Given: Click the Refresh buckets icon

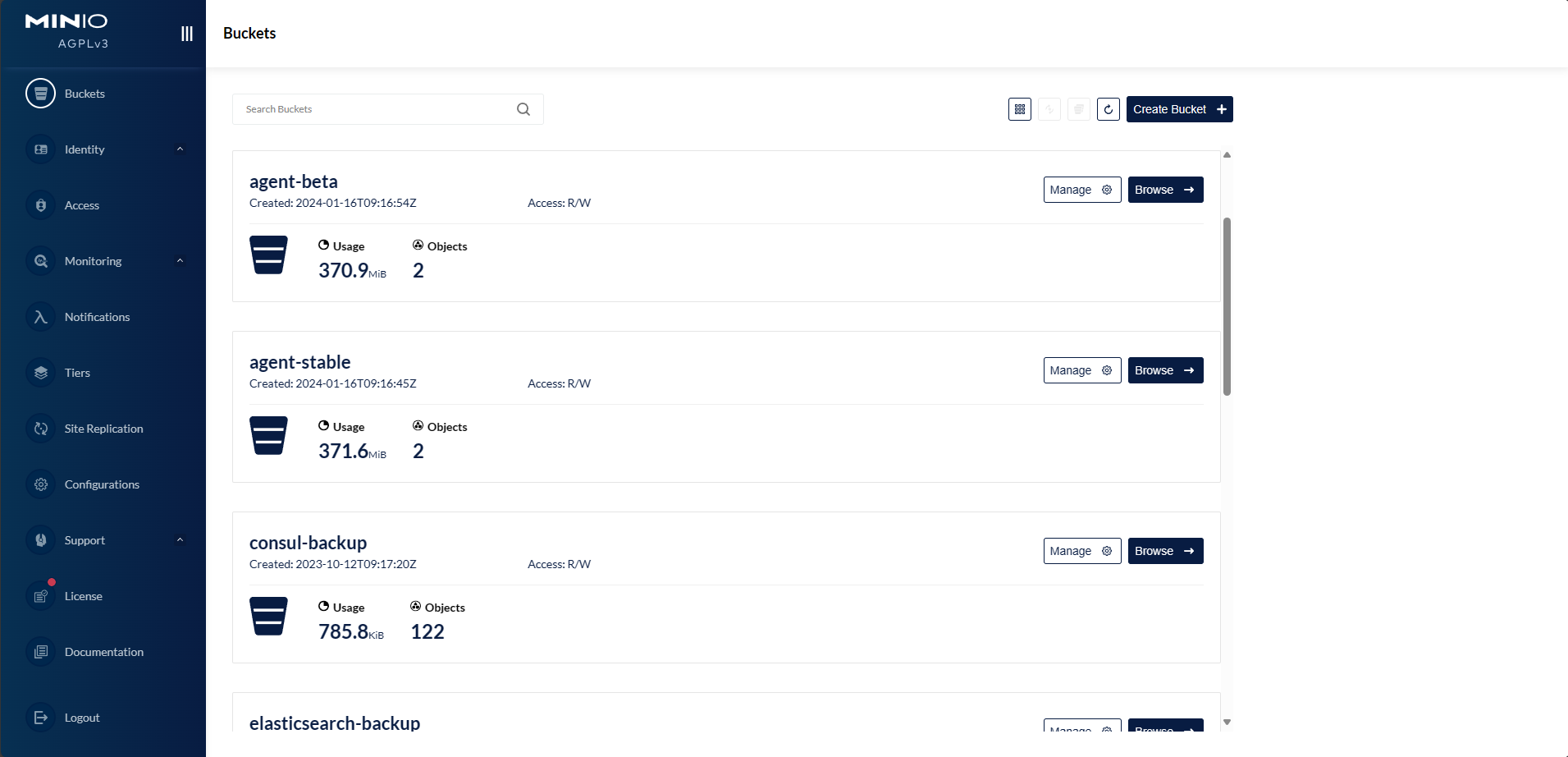Looking at the screenshot, I should [1108, 109].
